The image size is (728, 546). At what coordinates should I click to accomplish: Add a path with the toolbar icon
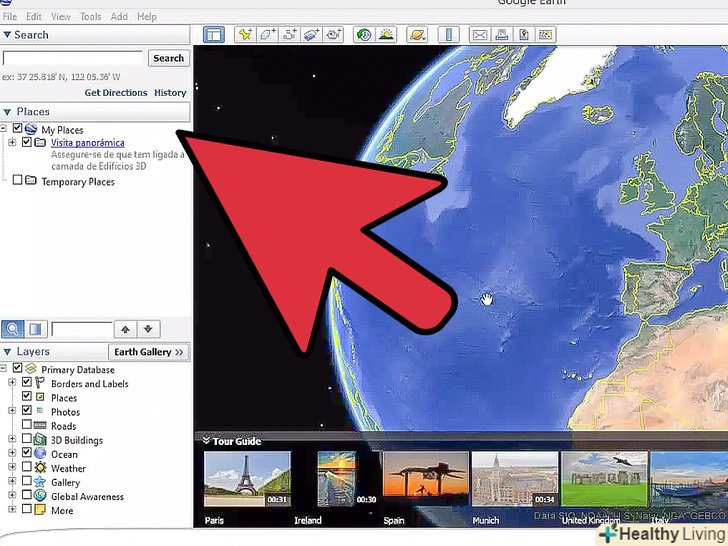coord(290,35)
